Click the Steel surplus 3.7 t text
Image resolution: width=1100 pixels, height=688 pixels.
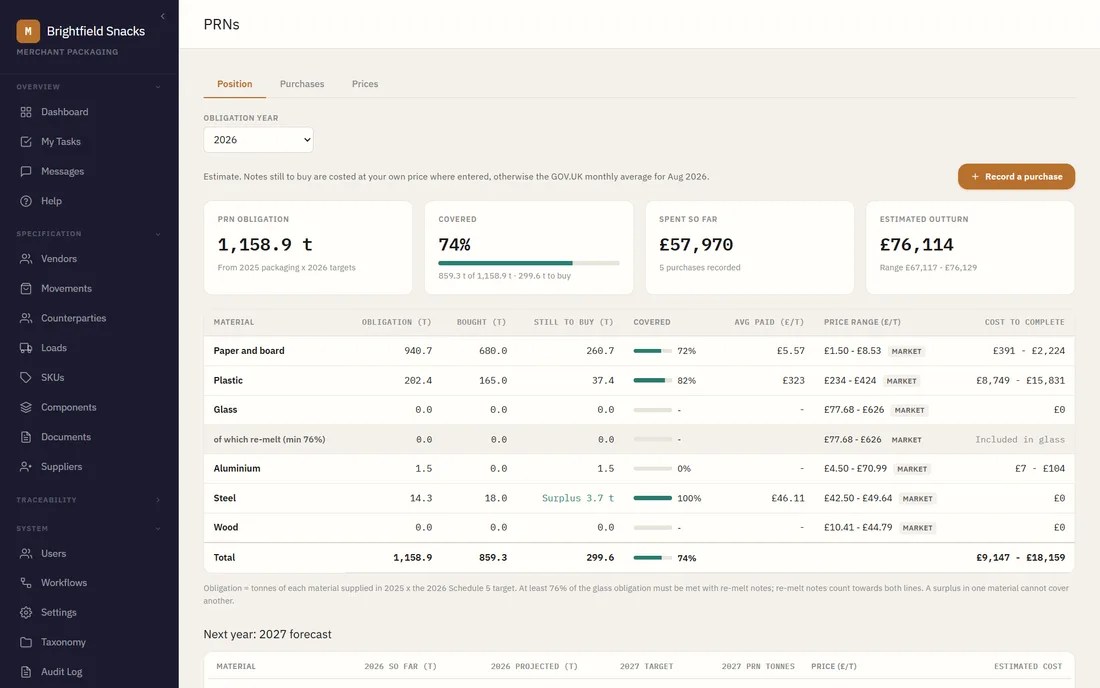click(578, 498)
